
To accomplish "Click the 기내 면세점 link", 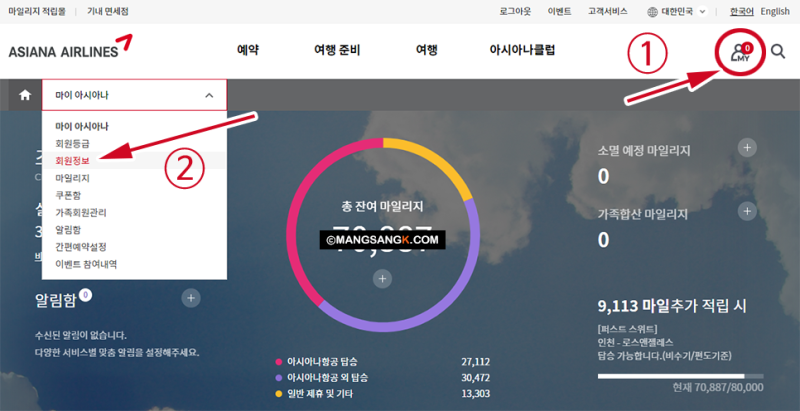I will click(x=108, y=12).
